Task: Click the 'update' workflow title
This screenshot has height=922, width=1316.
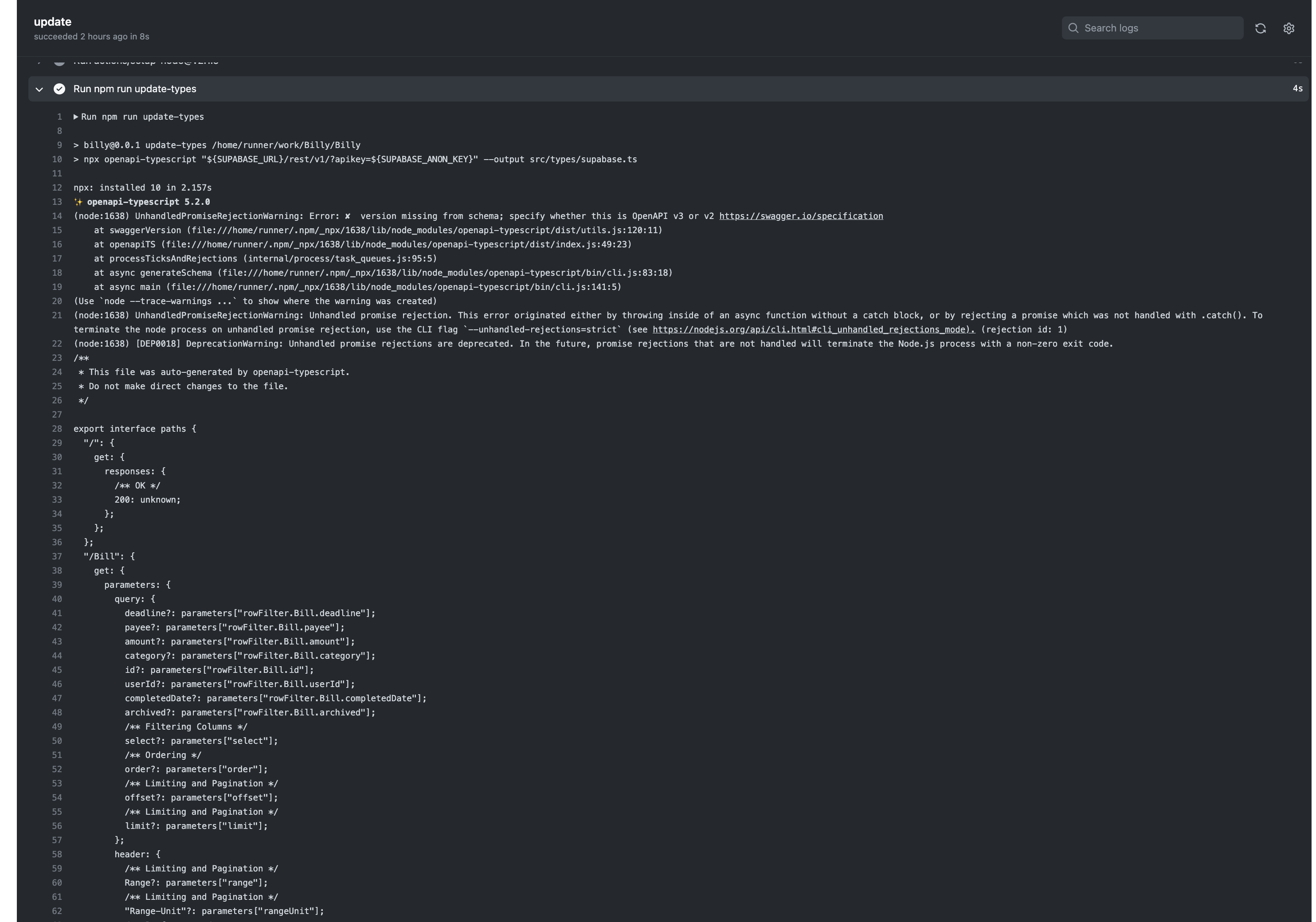Action: [x=52, y=21]
